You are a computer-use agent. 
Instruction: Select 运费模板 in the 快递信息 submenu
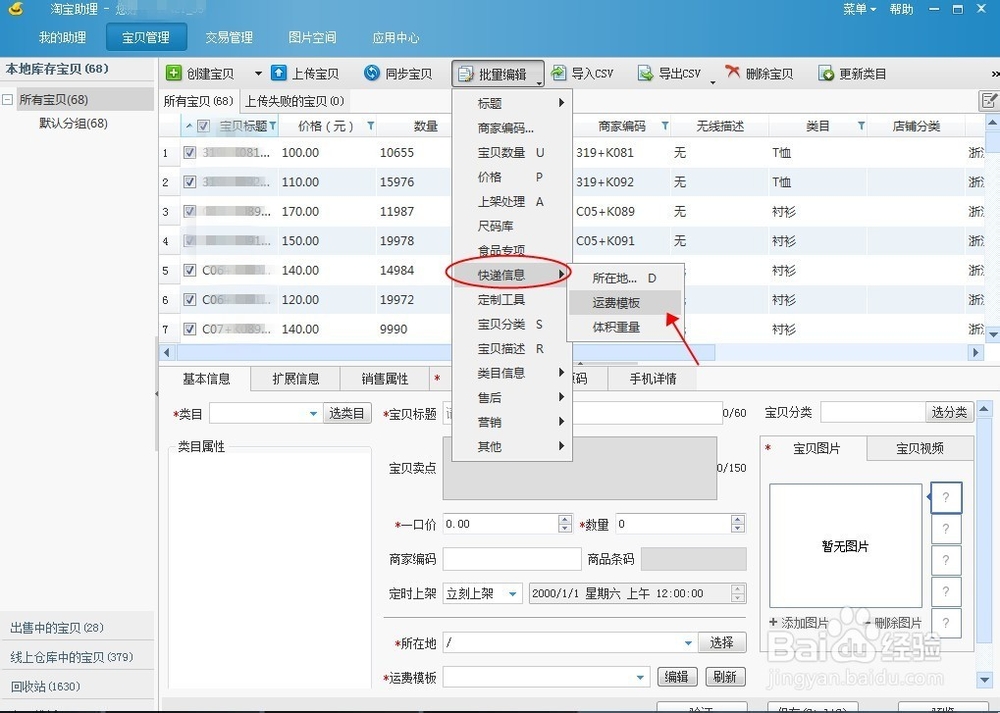tap(614, 302)
